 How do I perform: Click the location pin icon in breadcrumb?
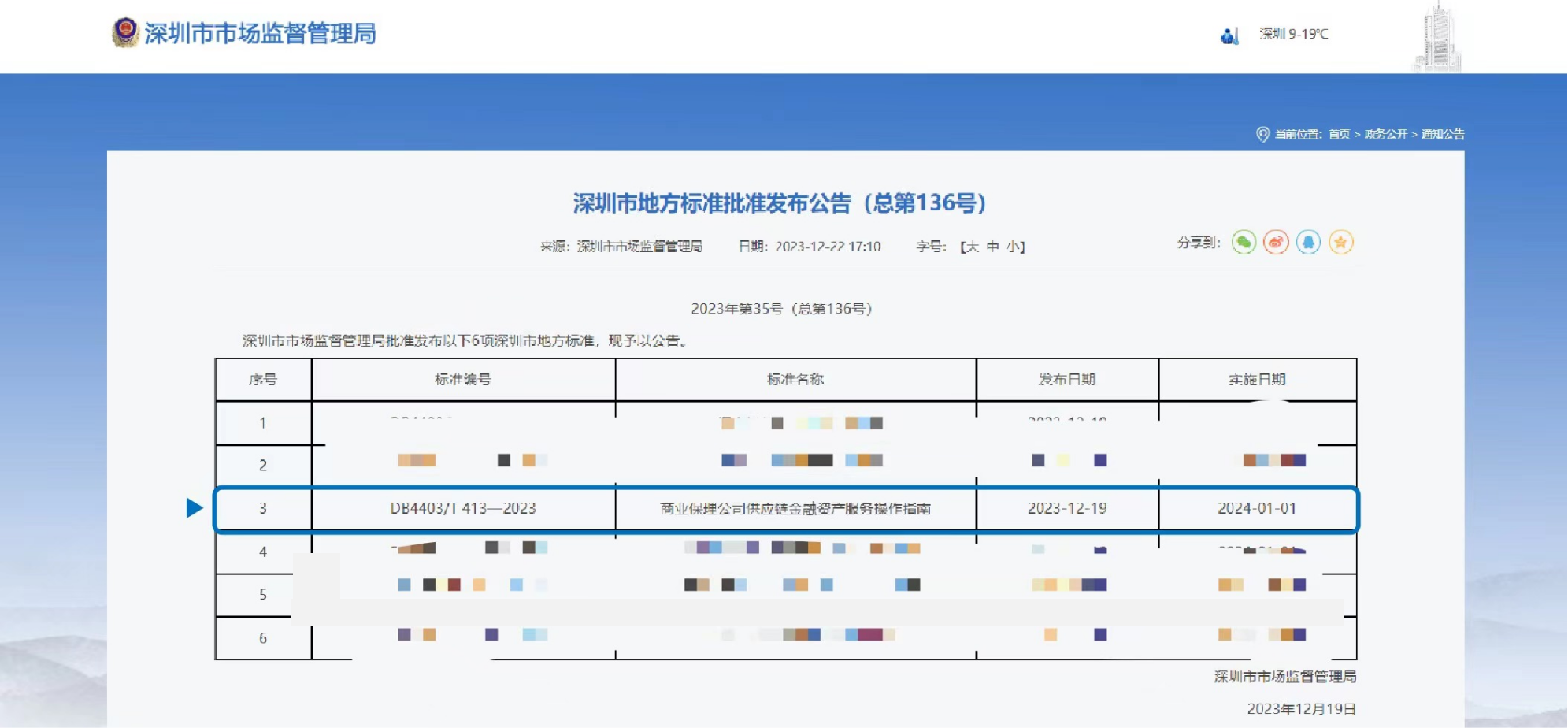[x=1262, y=134]
